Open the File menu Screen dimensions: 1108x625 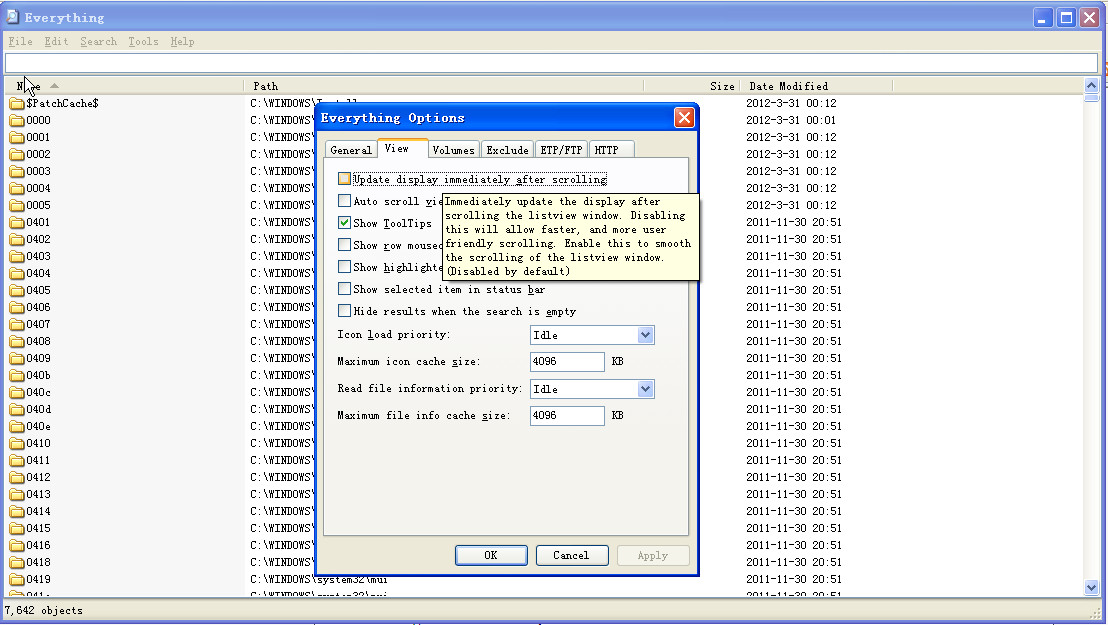[20, 42]
